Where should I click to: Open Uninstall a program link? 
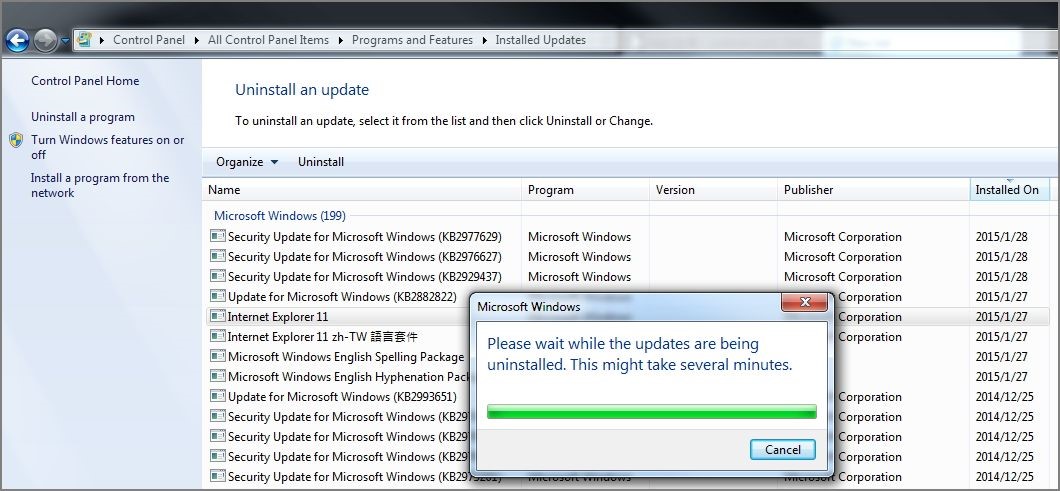pos(82,117)
